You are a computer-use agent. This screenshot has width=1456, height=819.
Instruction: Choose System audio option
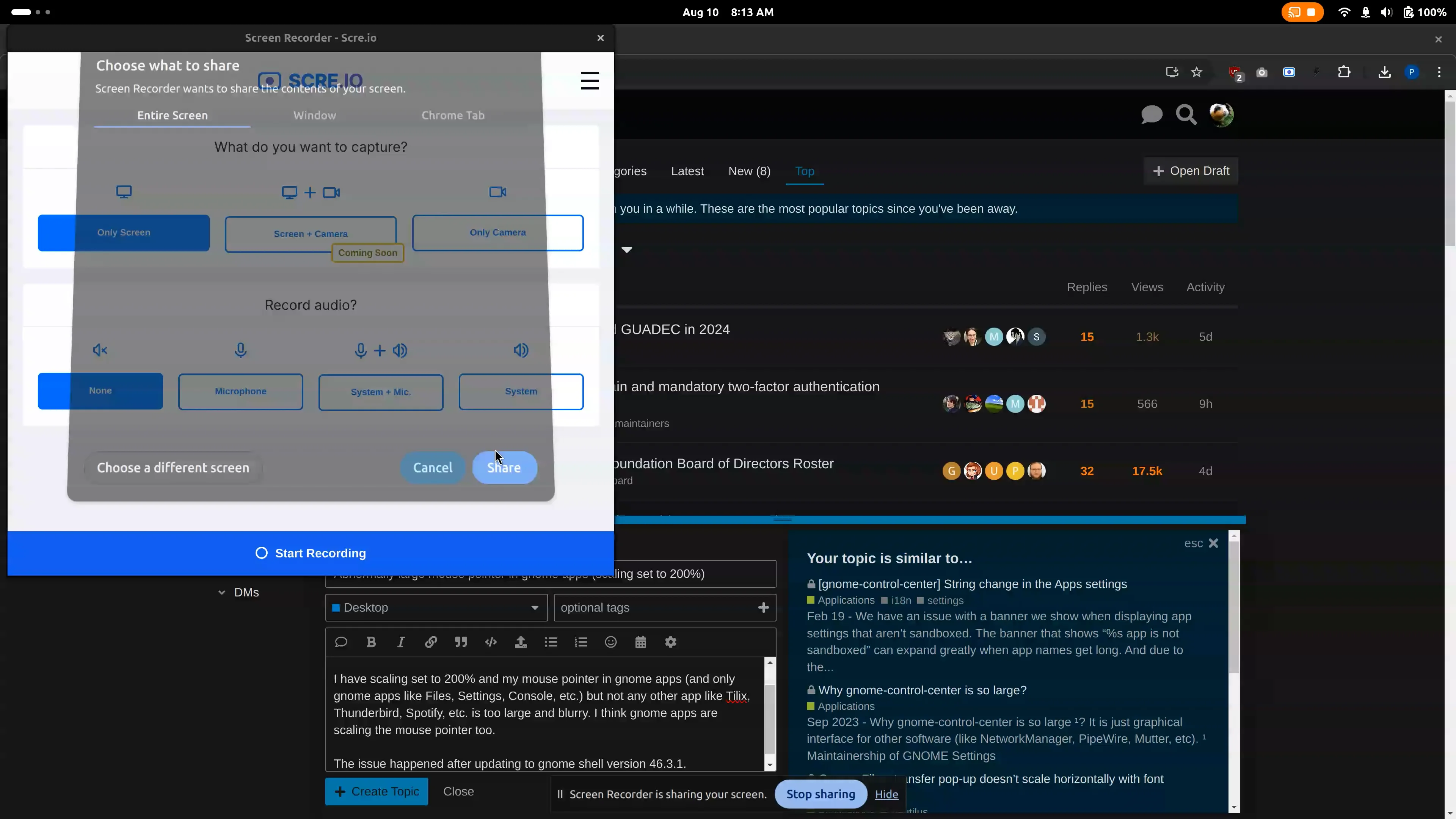[x=521, y=391]
